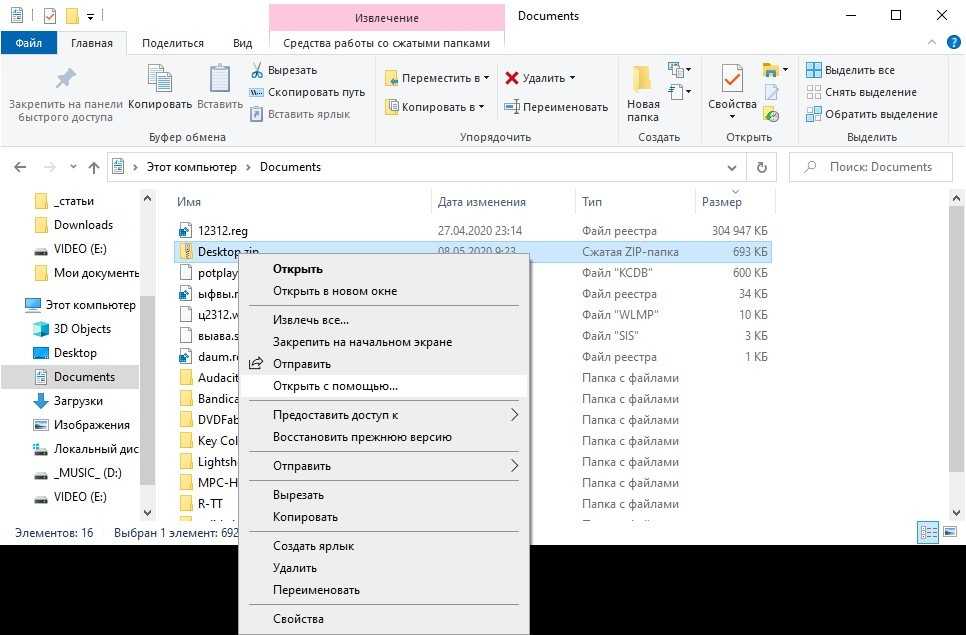Choose Вырезать in the context menu
This screenshot has width=966, height=635.
[x=383, y=495]
